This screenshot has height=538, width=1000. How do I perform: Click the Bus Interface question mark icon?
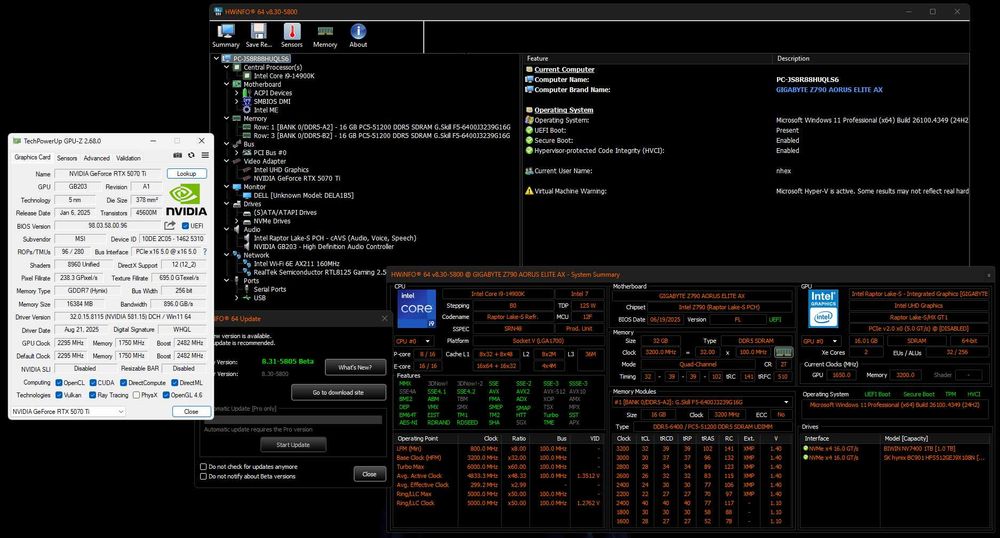(x=205, y=252)
